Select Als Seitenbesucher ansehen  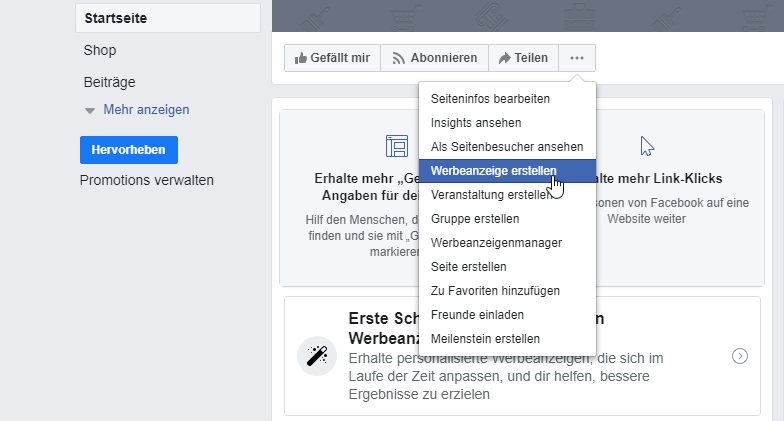[507, 146]
